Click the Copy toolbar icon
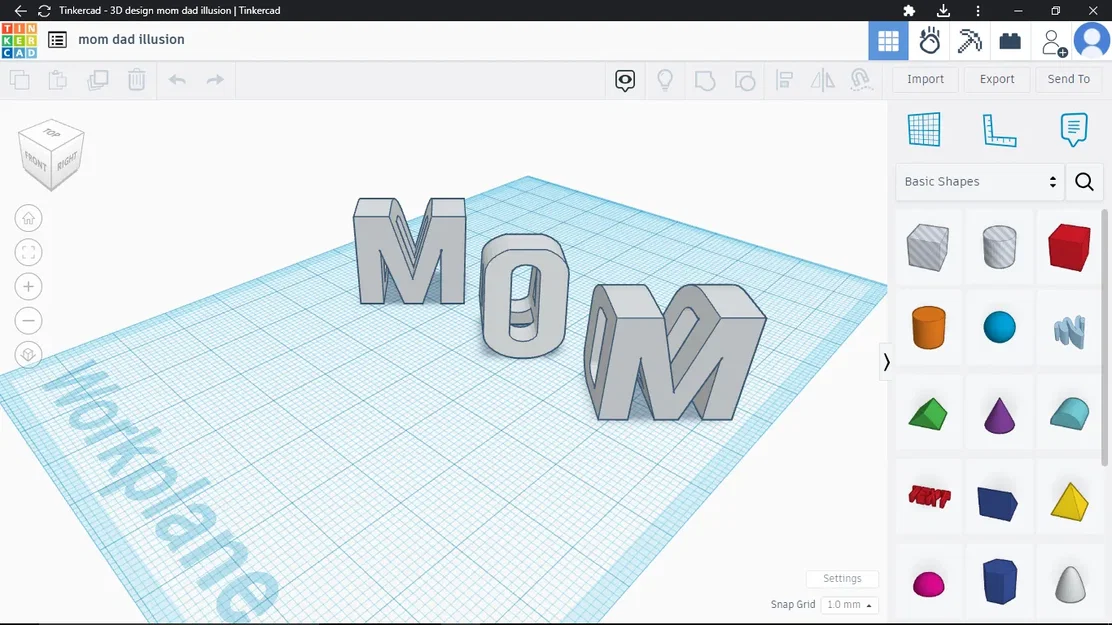 point(20,79)
